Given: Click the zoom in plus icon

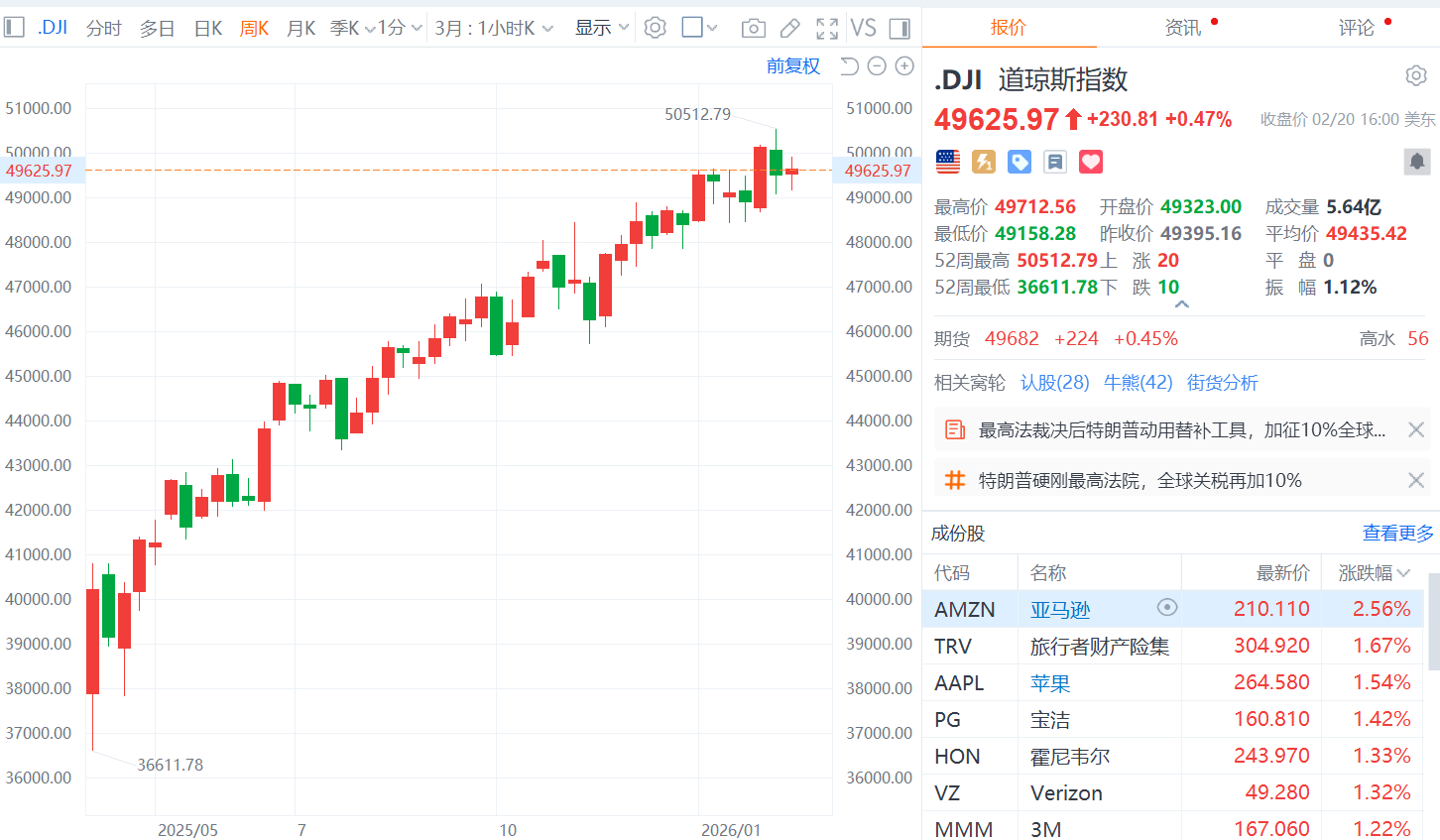Looking at the screenshot, I should [x=904, y=66].
